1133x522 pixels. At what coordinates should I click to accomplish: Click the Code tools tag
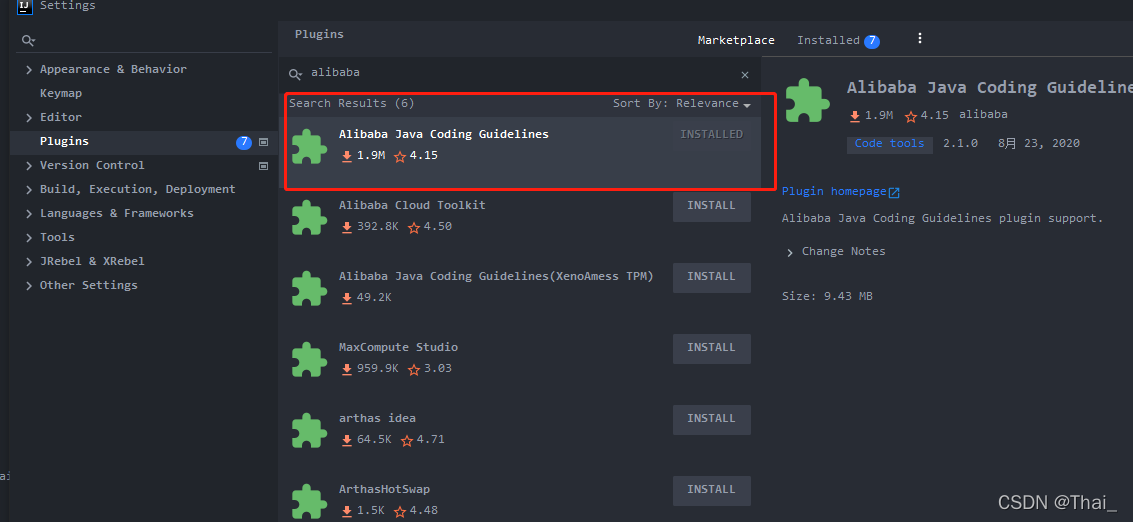pos(889,144)
